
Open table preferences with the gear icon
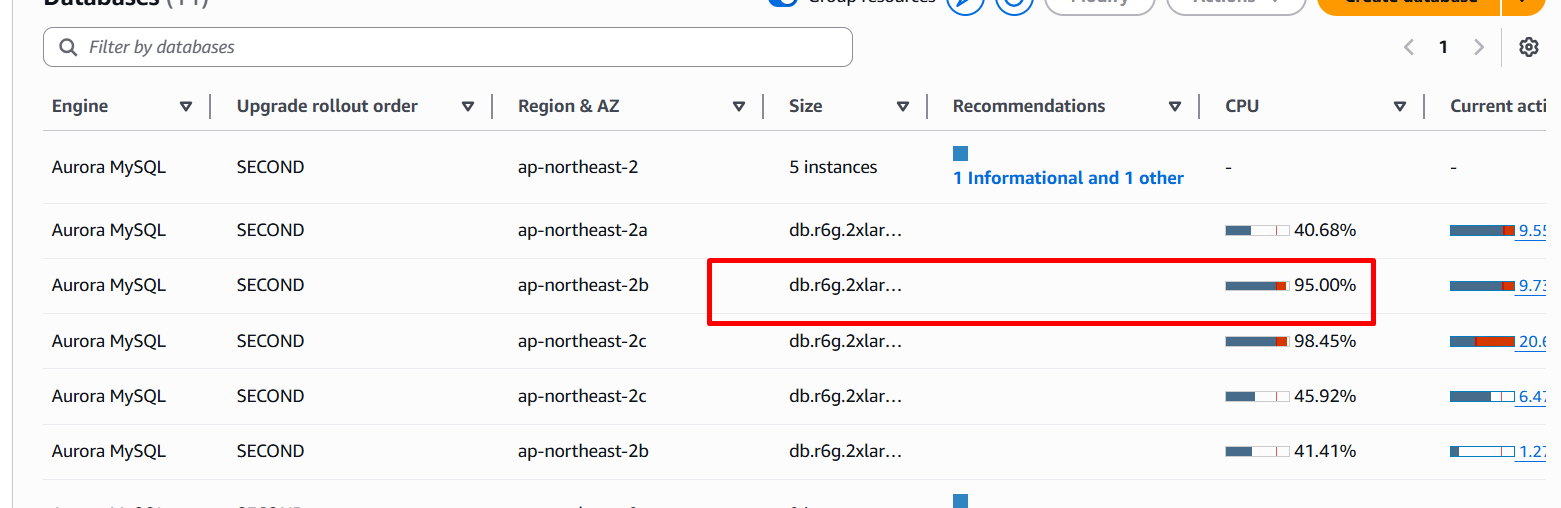tap(1528, 47)
